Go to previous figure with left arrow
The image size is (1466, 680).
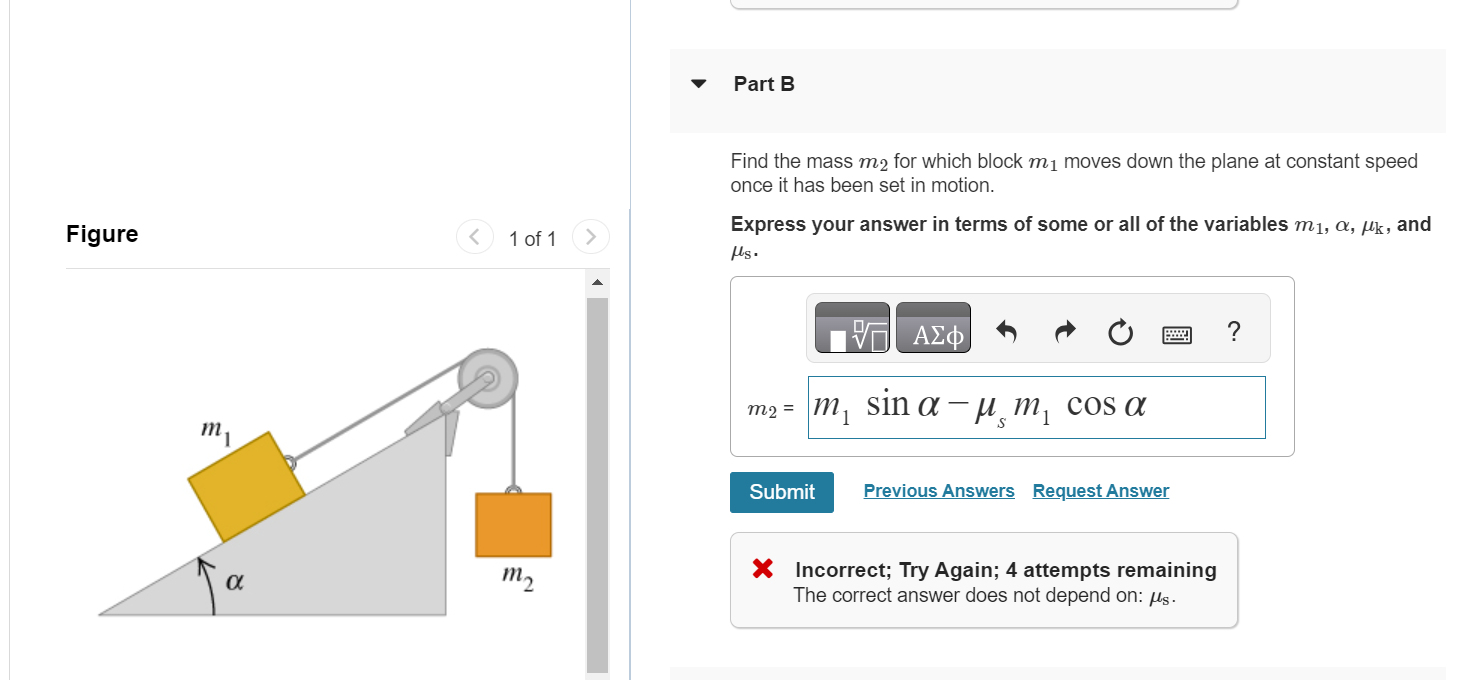point(475,237)
